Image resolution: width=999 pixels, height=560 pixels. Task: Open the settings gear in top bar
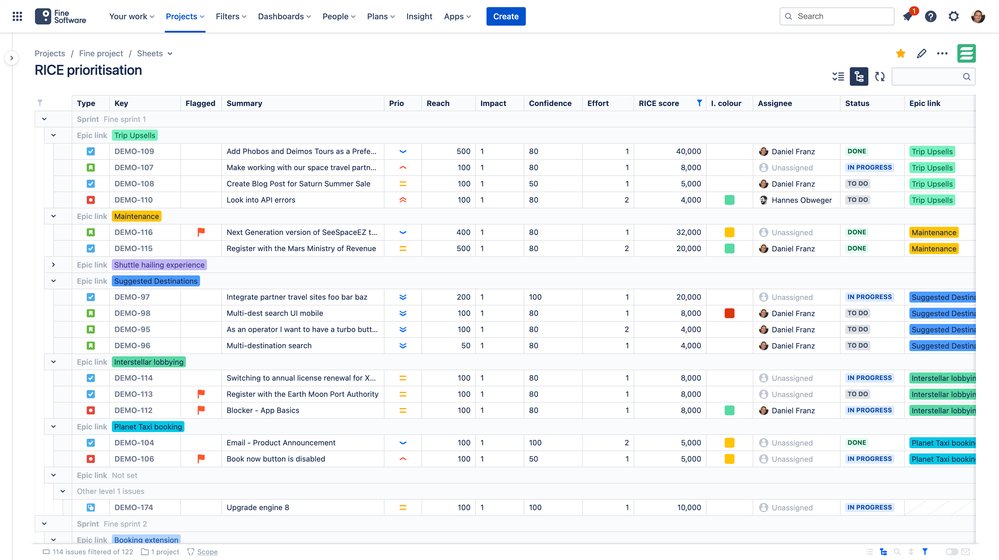[x=954, y=16]
